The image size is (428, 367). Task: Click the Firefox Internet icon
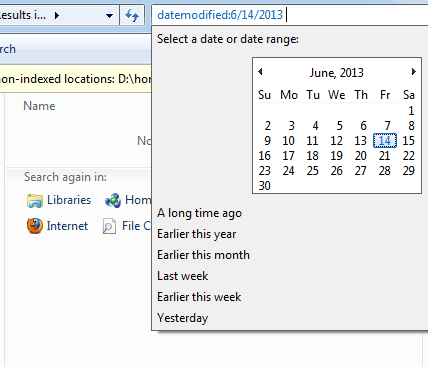coord(35,226)
